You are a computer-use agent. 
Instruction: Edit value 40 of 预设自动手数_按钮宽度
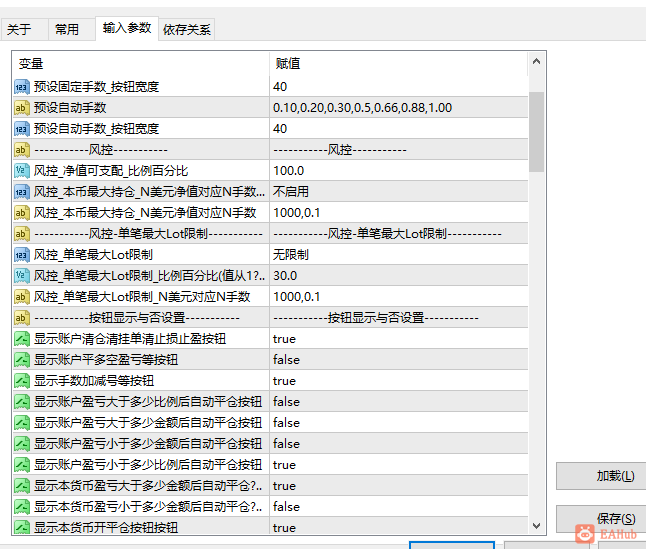pos(398,129)
